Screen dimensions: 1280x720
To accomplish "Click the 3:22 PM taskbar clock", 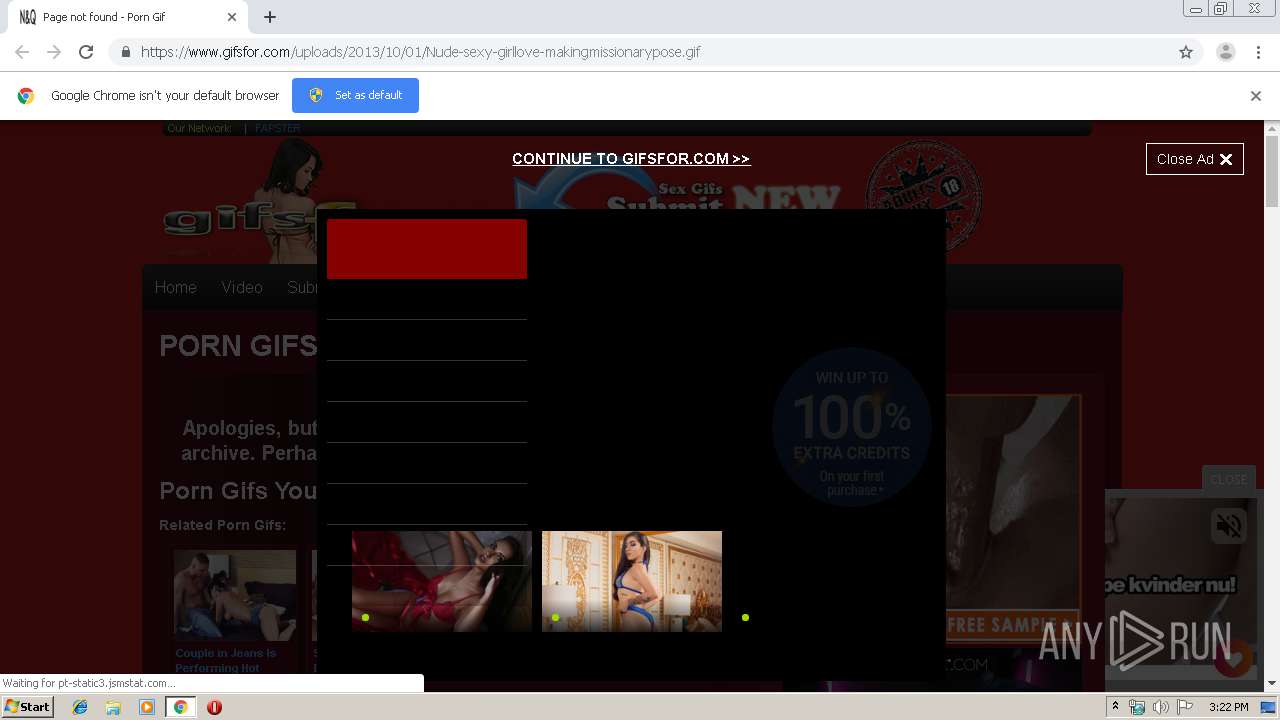I will 1228,707.
